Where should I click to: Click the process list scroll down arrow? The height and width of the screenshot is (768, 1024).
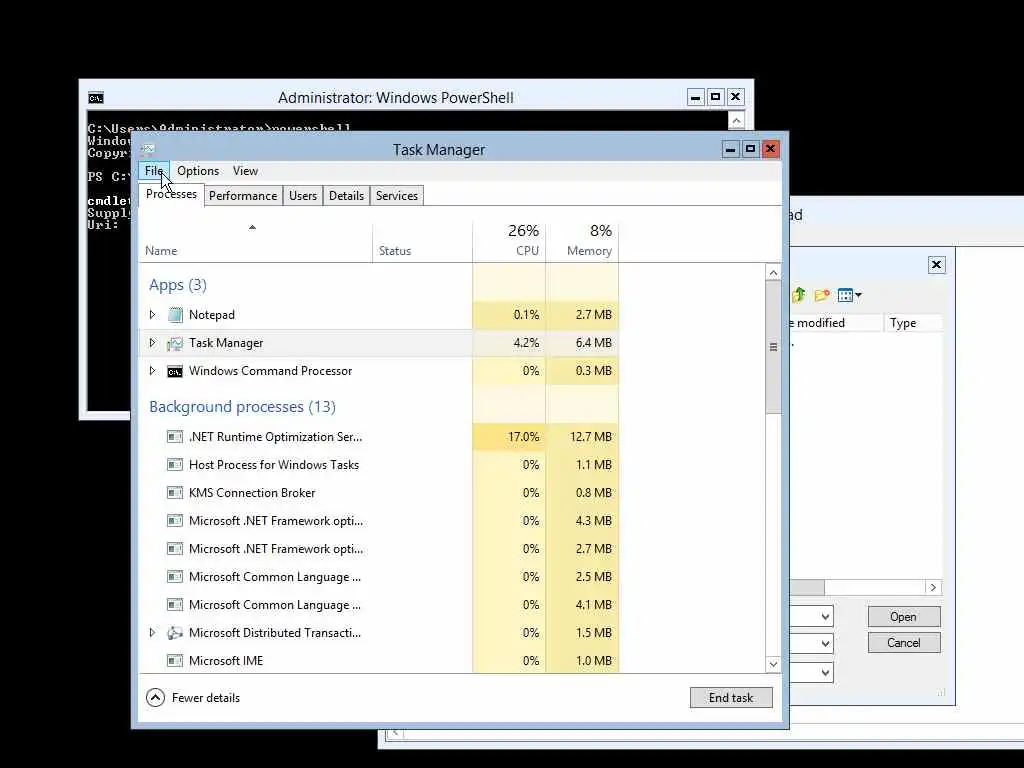[x=773, y=664]
